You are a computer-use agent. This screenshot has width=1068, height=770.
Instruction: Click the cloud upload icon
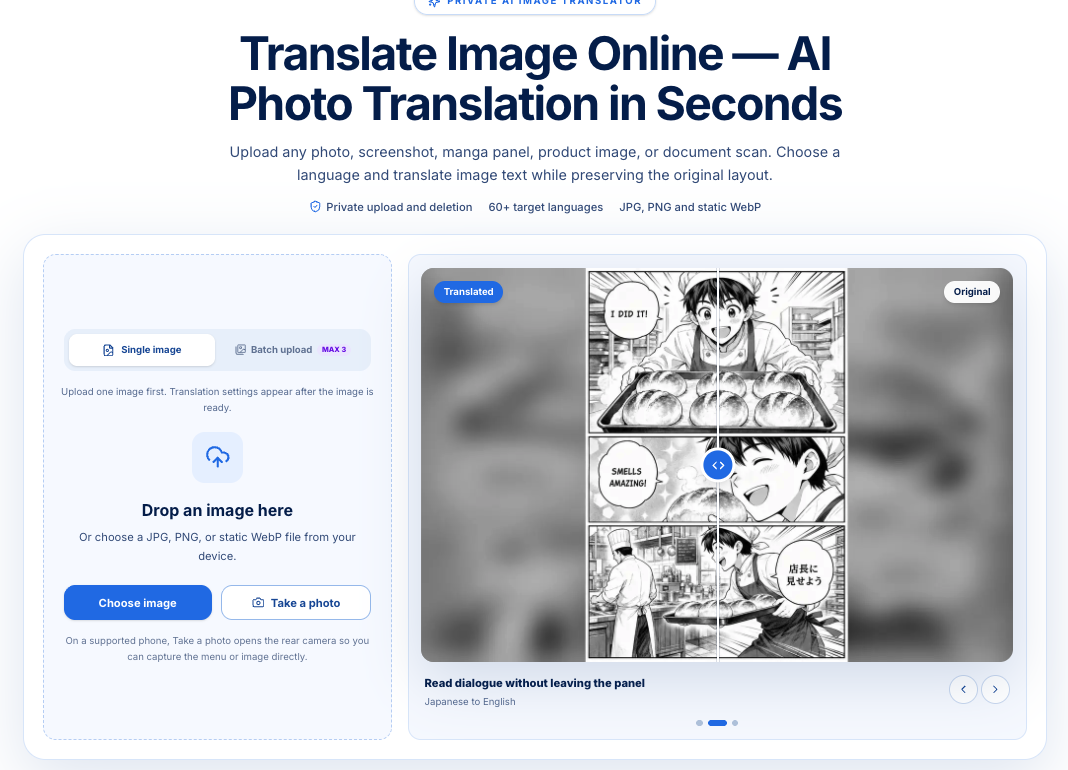coord(217,457)
